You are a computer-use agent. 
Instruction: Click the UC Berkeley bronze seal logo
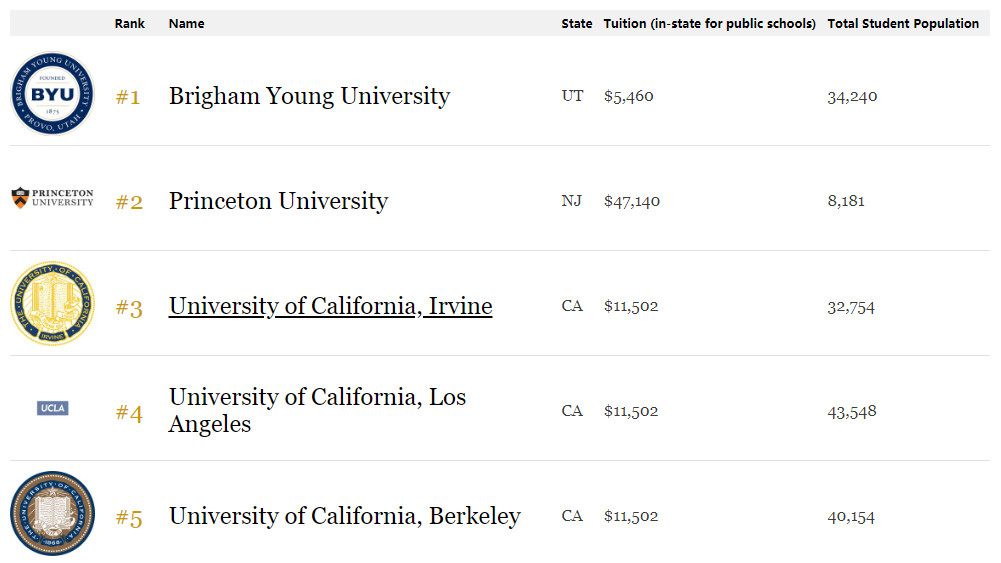click(52, 513)
